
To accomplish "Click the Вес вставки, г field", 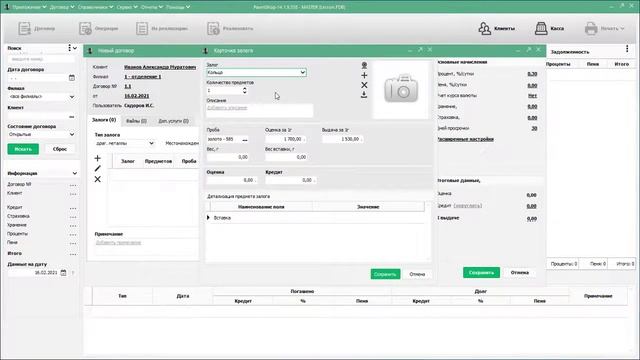I will coord(286,157).
